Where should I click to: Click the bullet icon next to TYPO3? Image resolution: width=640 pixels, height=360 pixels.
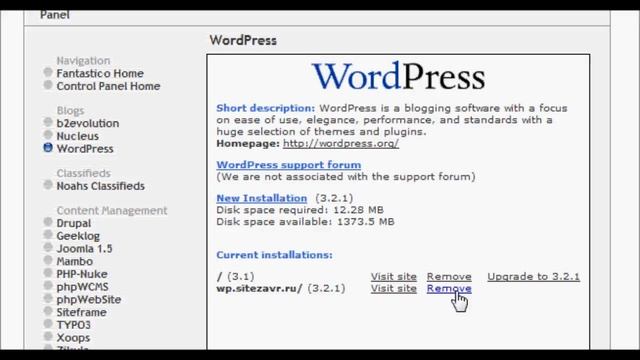pos(48,324)
